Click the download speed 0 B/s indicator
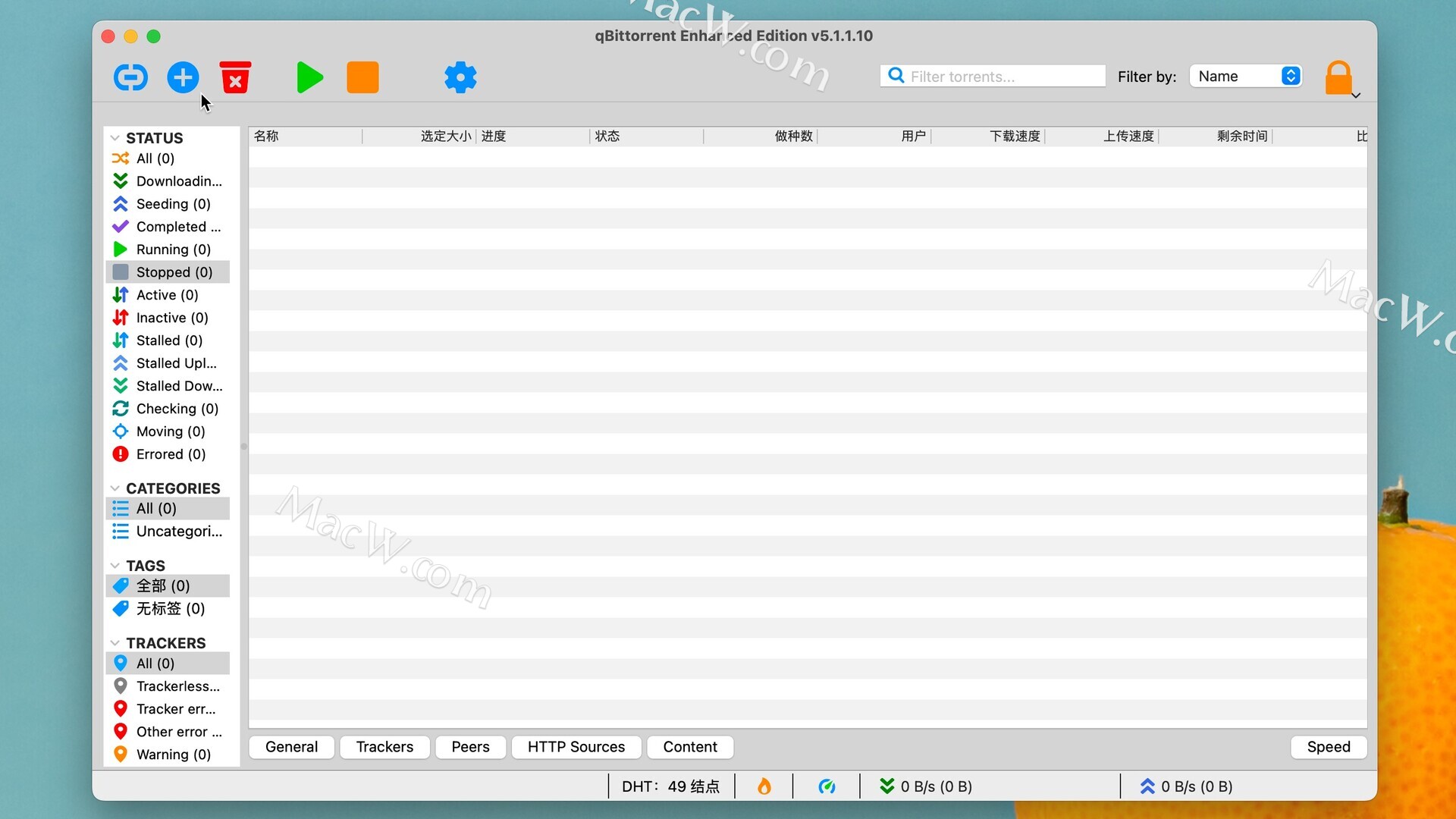 pyautogui.click(x=925, y=786)
